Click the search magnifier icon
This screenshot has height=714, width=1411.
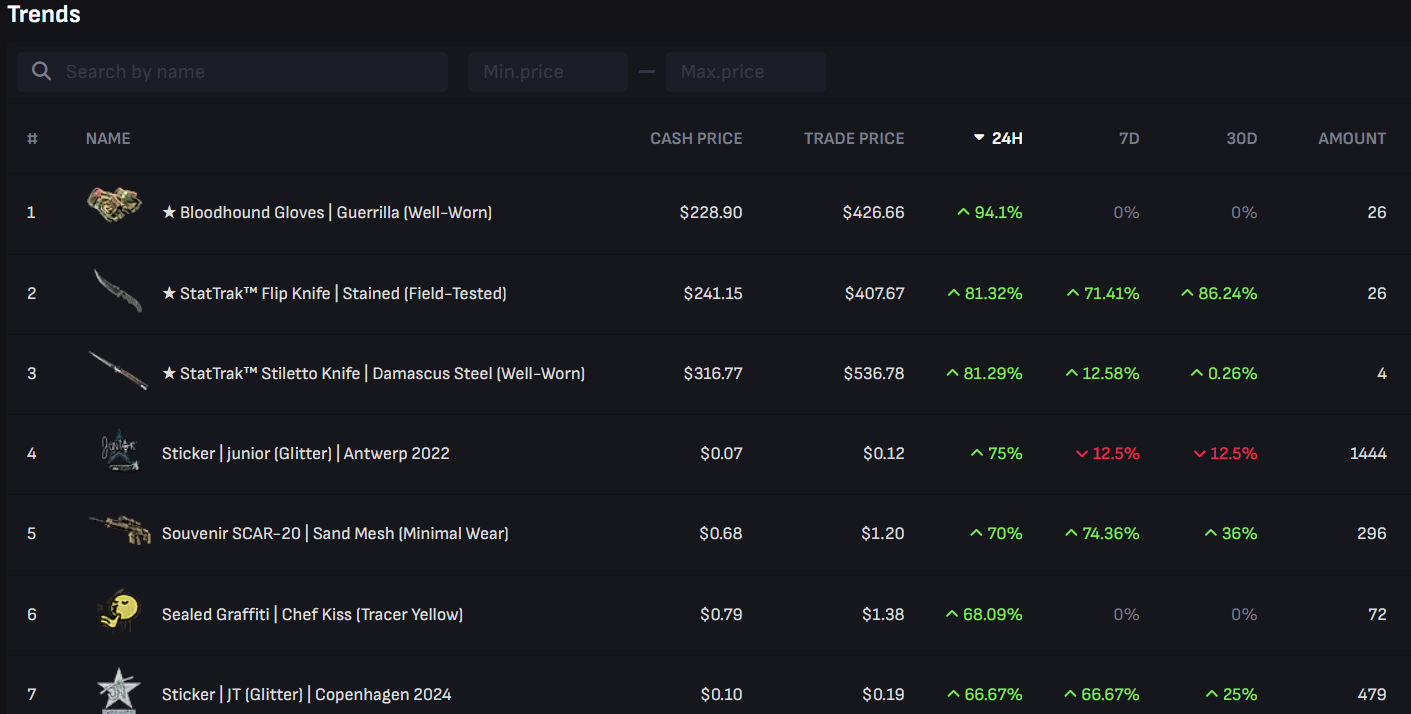41,72
